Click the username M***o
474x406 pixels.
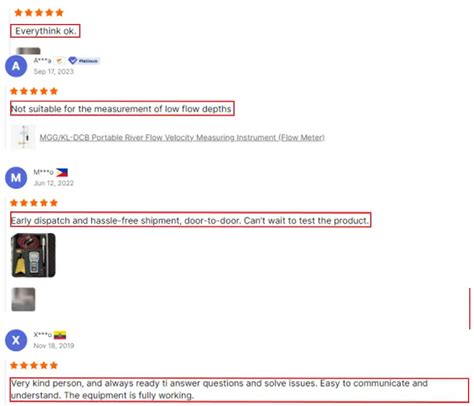(x=43, y=172)
